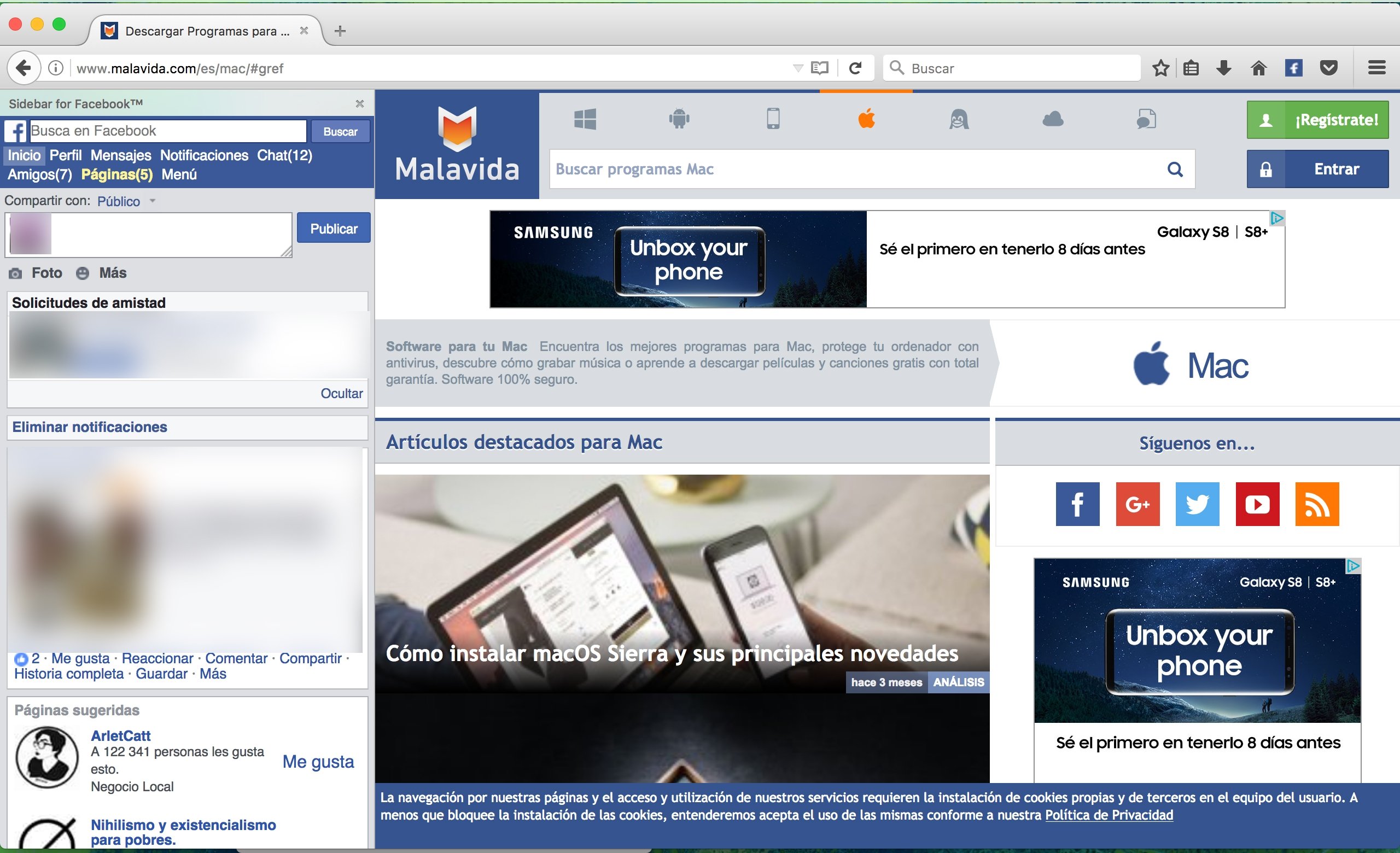Image resolution: width=1400 pixels, height=853 pixels.
Task: Open Chat(12) in Facebook sidebar
Action: [285, 155]
